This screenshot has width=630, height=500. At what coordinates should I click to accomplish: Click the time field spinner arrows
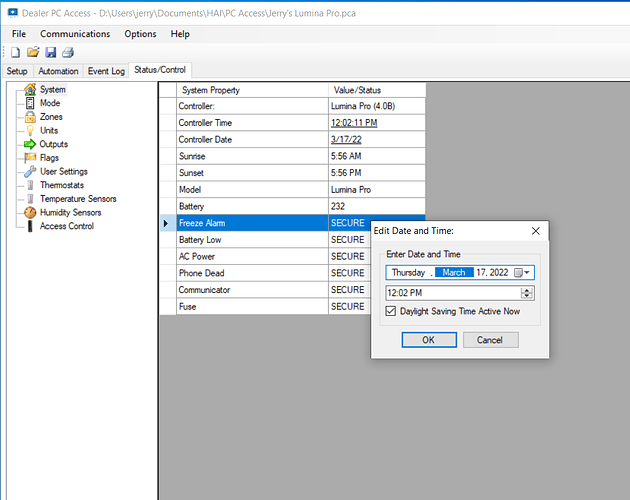528,293
